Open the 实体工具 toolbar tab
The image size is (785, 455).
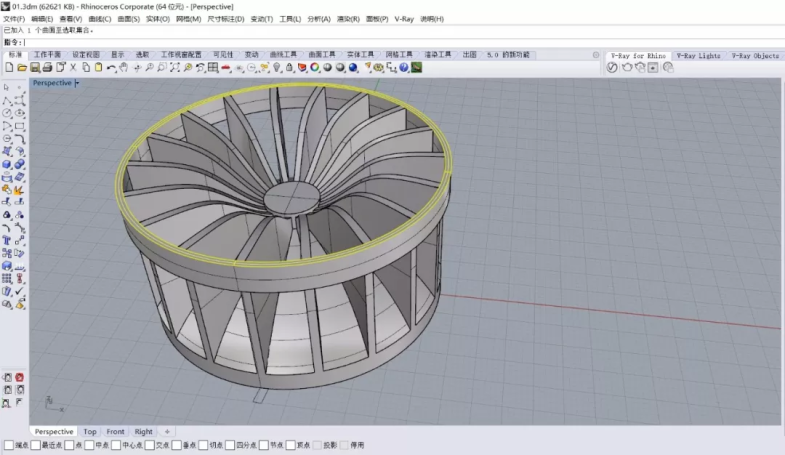coord(360,56)
